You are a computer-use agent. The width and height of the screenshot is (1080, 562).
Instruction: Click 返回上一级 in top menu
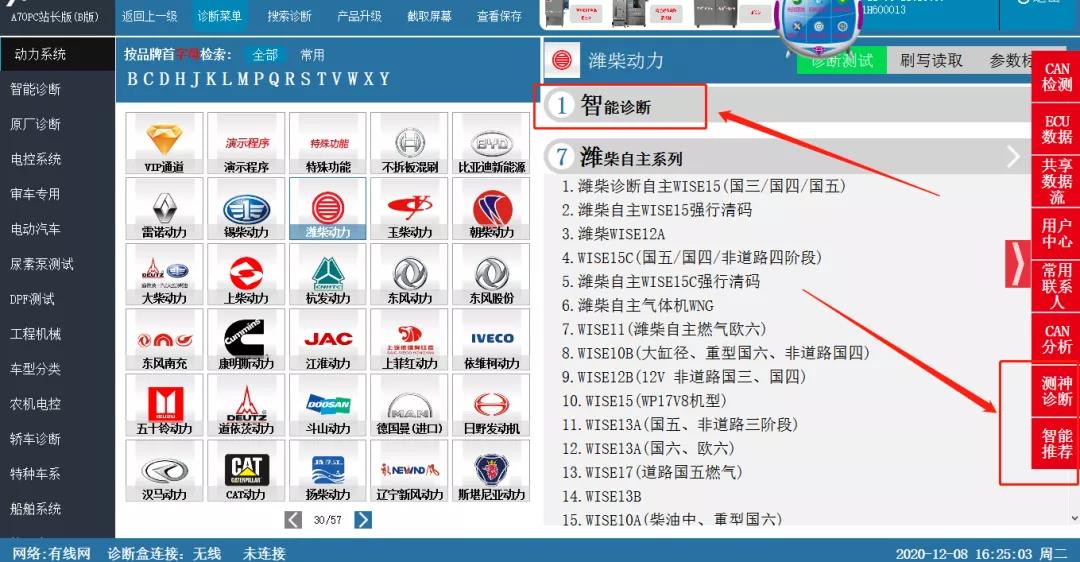(149, 16)
